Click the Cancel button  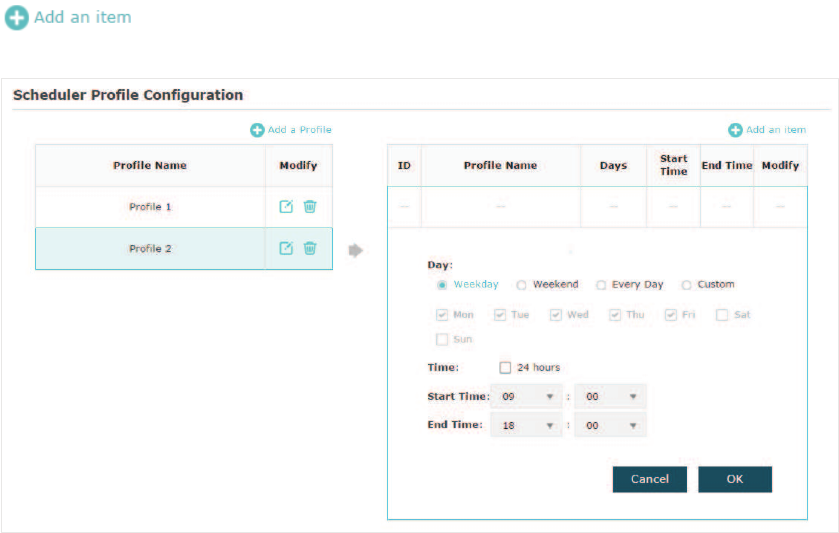tap(650, 479)
